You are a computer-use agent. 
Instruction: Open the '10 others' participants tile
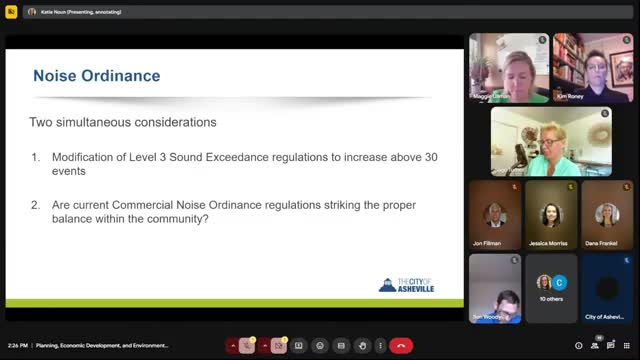[x=551, y=289]
